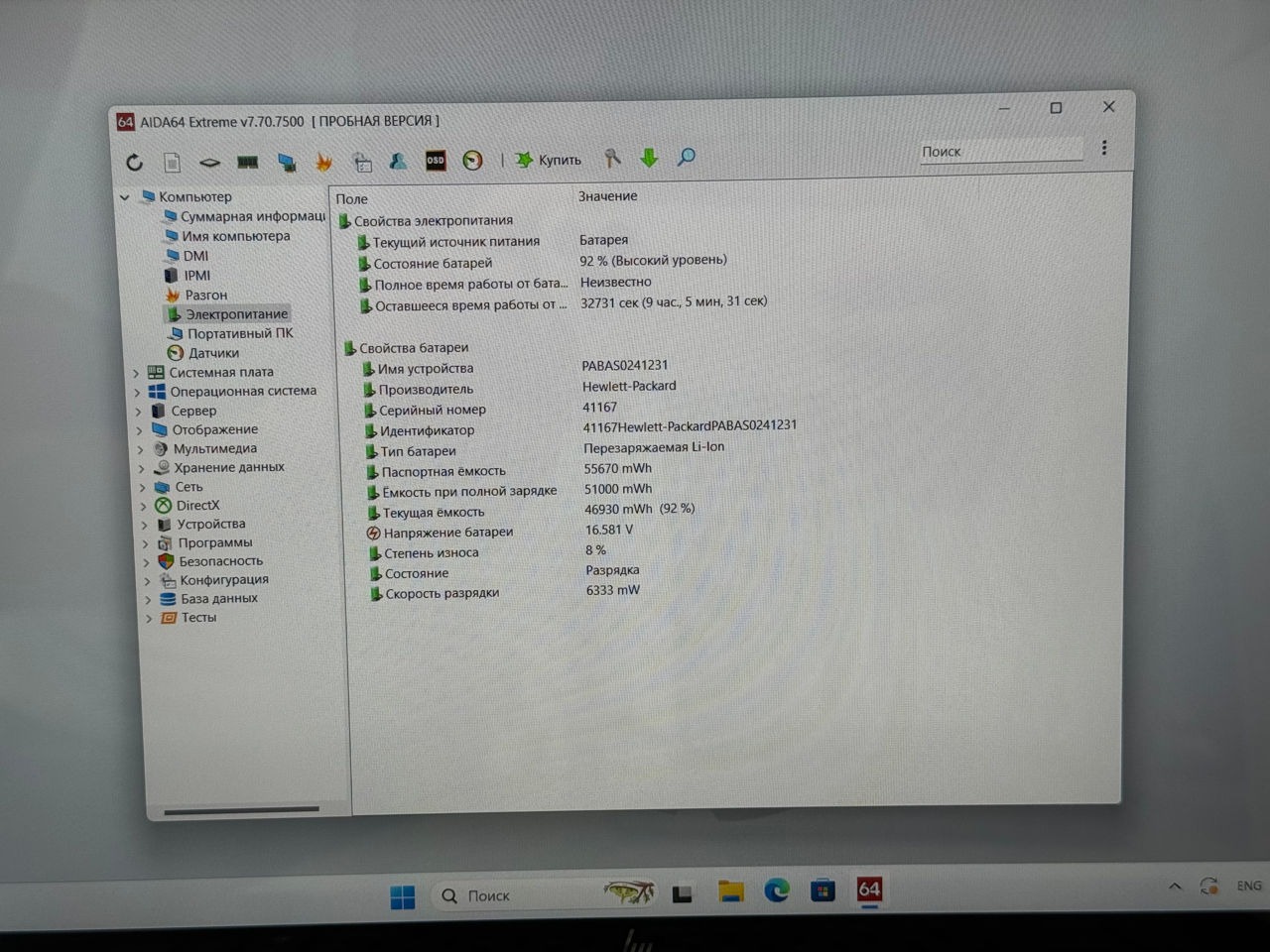Expand the Отображение node
The image size is (1270, 952).
(140, 430)
